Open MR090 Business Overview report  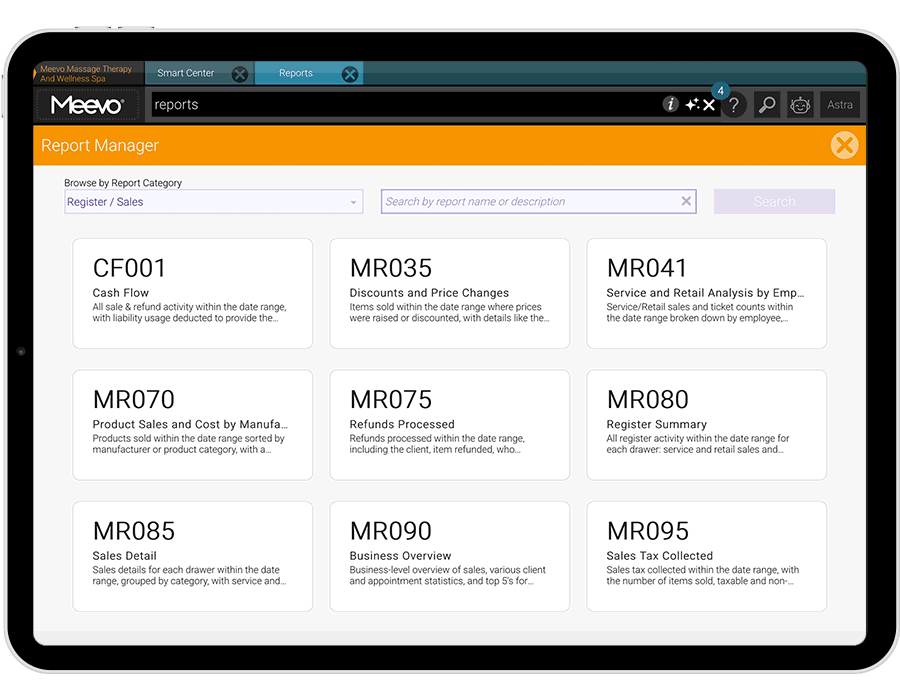point(449,557)
